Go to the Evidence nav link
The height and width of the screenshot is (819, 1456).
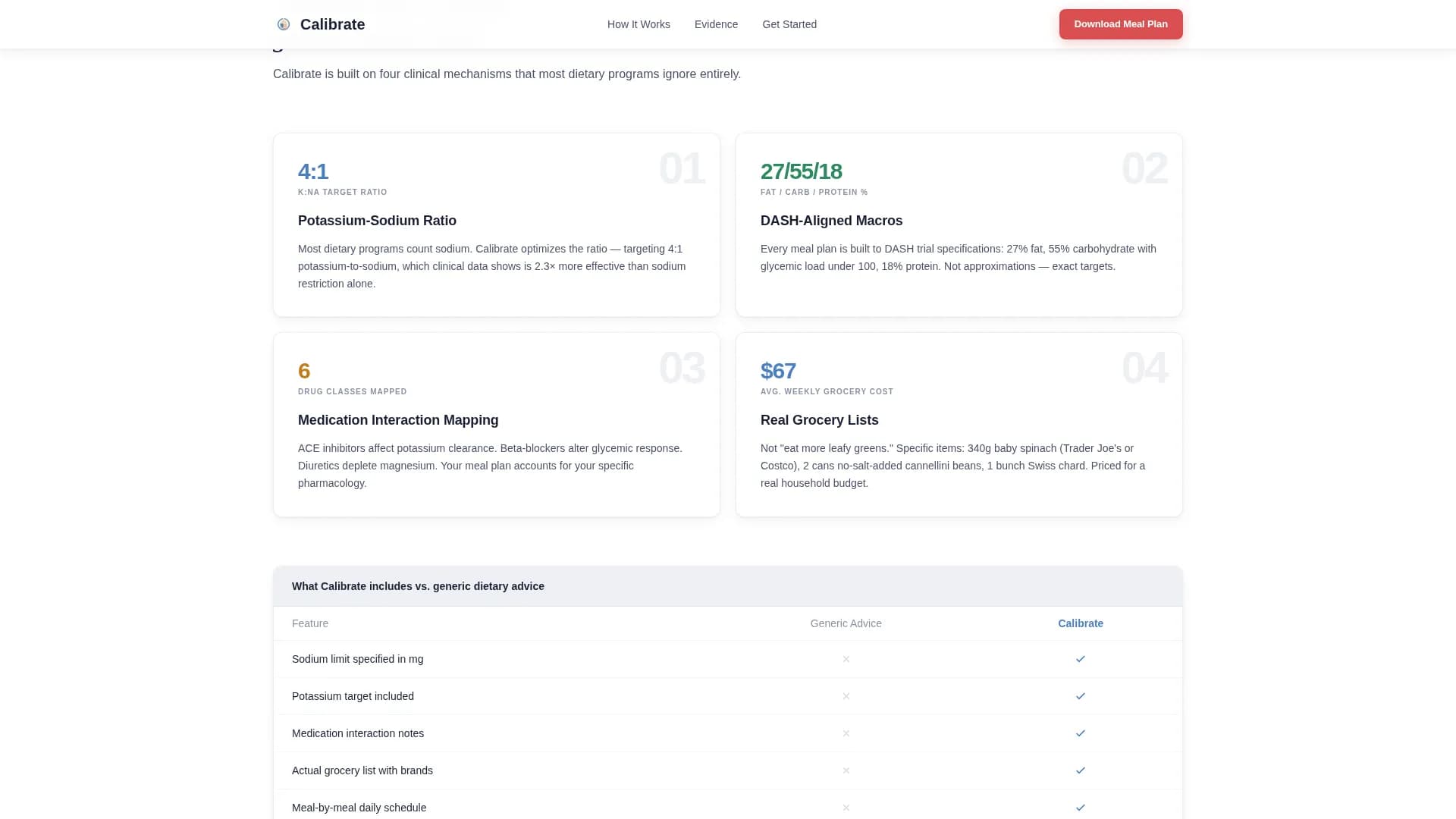[716, 24]
